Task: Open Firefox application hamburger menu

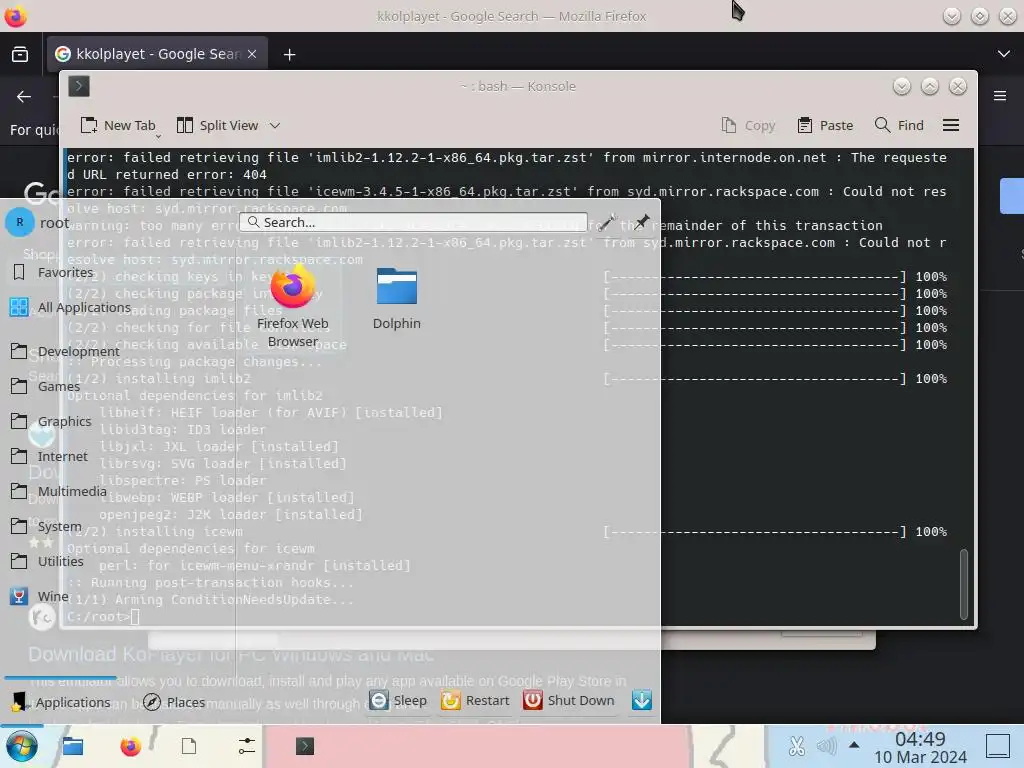Action: click(1000, 96)
